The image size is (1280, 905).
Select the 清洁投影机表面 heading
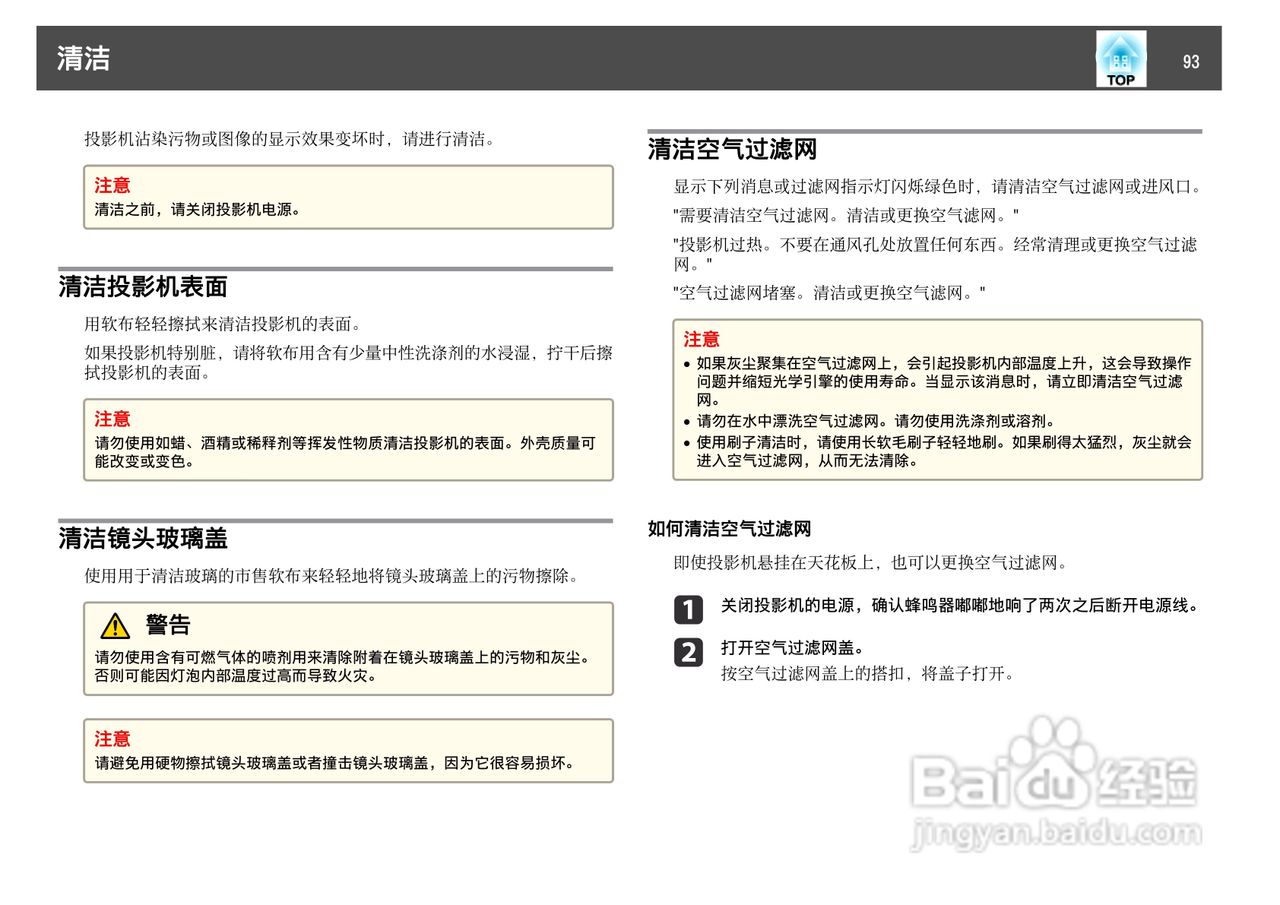(143, 287)
